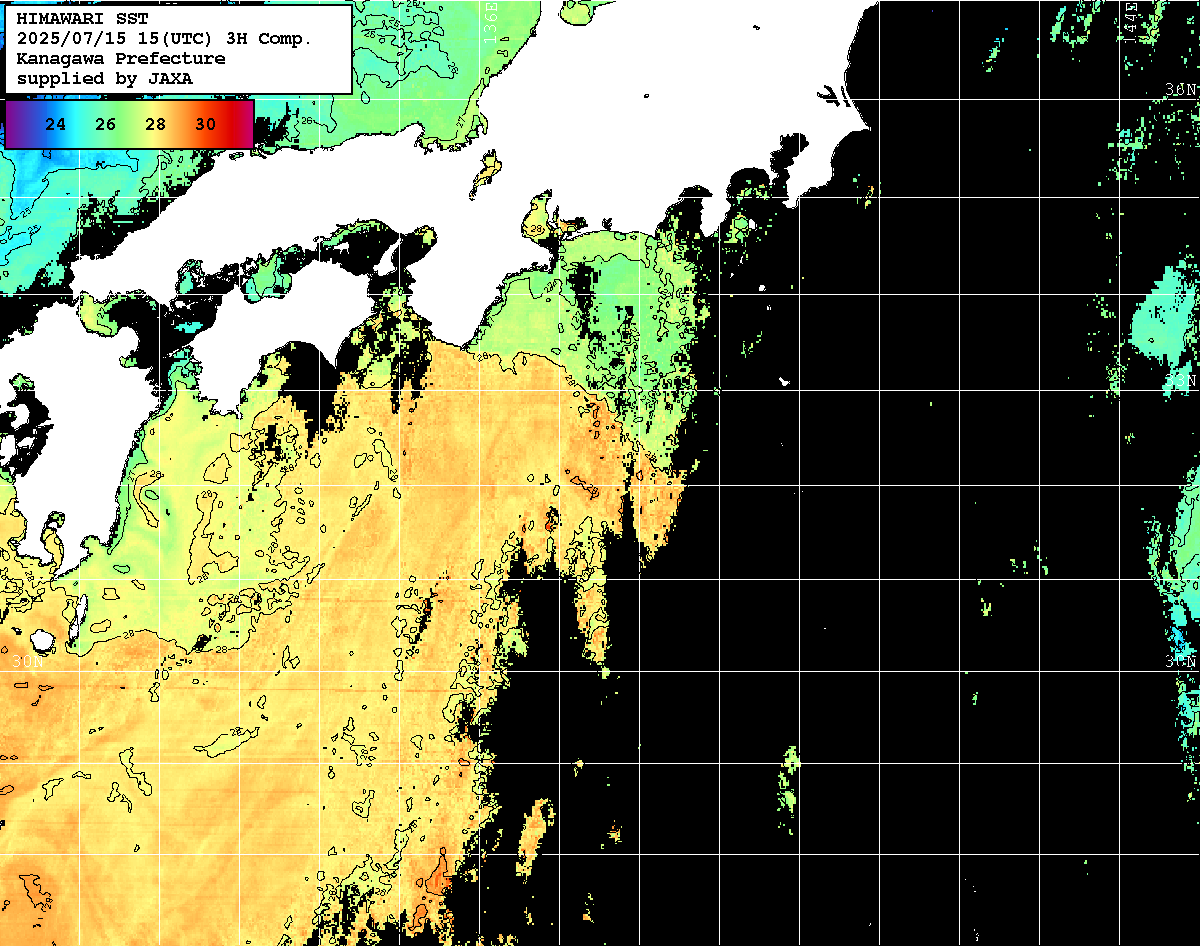1200x946 pixels.
Task: Click the '36N' latitude label on right edge
Action: pos(1182,90)
